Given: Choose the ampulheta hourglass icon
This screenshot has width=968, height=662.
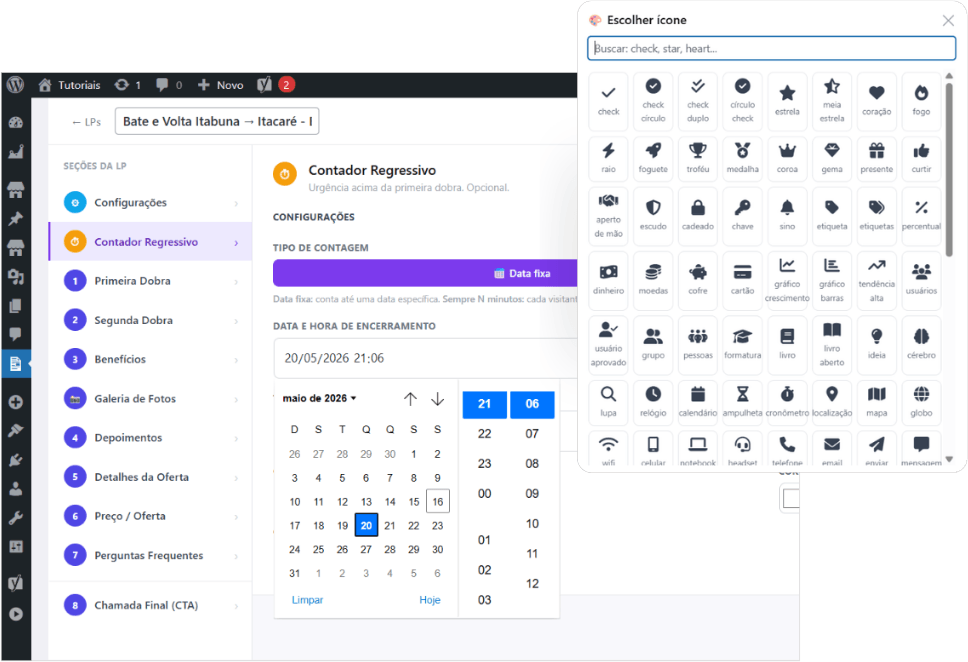Looking at the screenshot, I should pos(742,402).
